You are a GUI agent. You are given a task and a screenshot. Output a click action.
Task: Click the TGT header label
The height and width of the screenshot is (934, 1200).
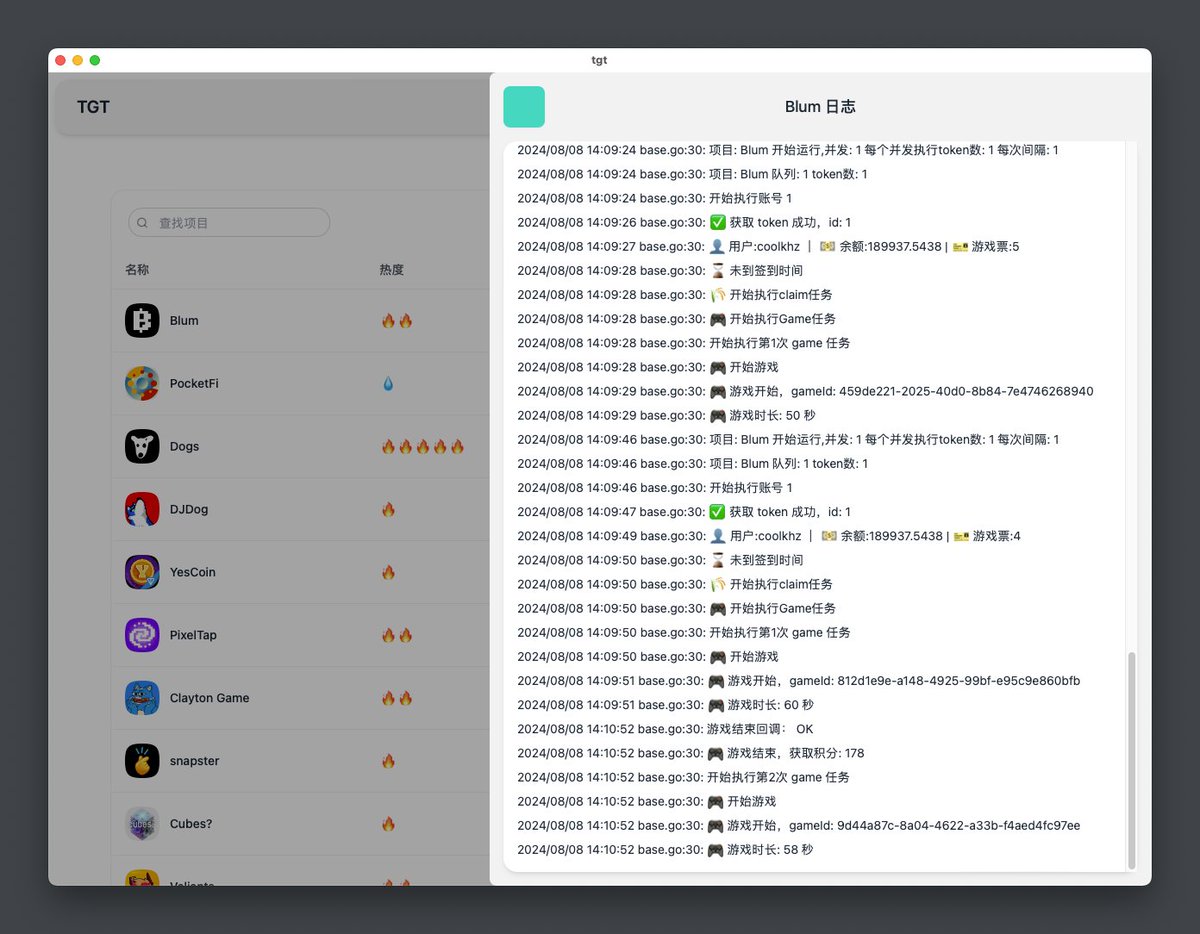coord(93,106)
